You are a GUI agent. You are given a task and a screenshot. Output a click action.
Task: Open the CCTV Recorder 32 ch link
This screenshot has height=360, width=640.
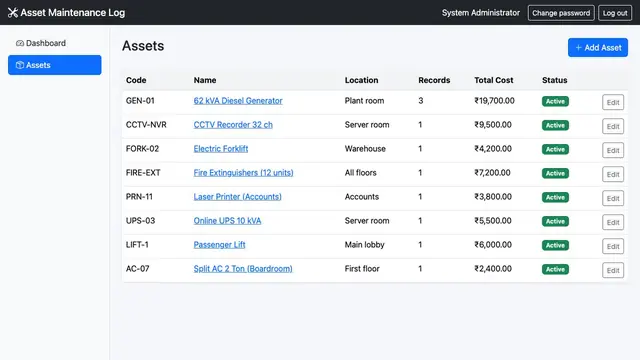tap(233, 125)
